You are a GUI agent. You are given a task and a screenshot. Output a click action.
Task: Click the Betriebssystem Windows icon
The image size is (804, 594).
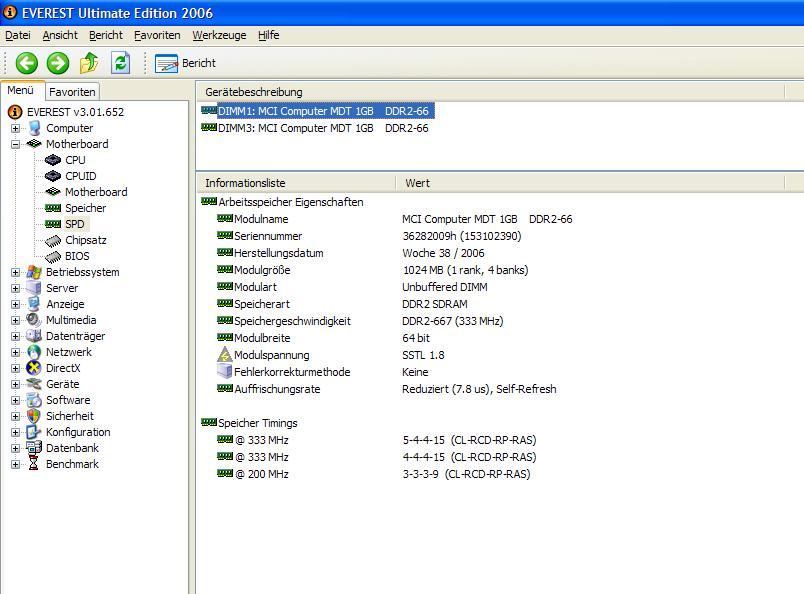[x=34, y=272]
